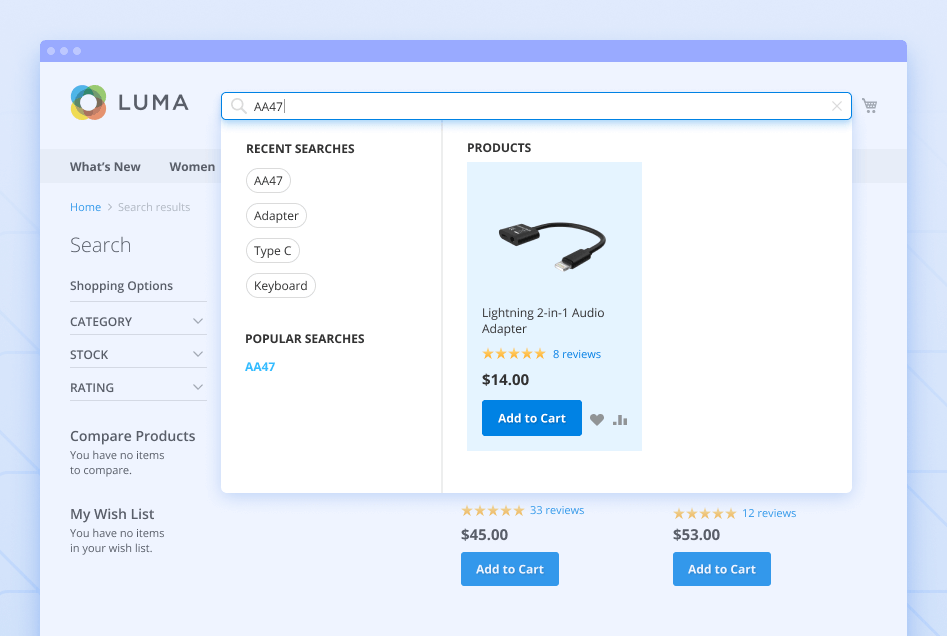Image resolution: width=947 pixels, height=636 pixels.
Task: Add Lightning adapter to cart
Action: point(531,418)
